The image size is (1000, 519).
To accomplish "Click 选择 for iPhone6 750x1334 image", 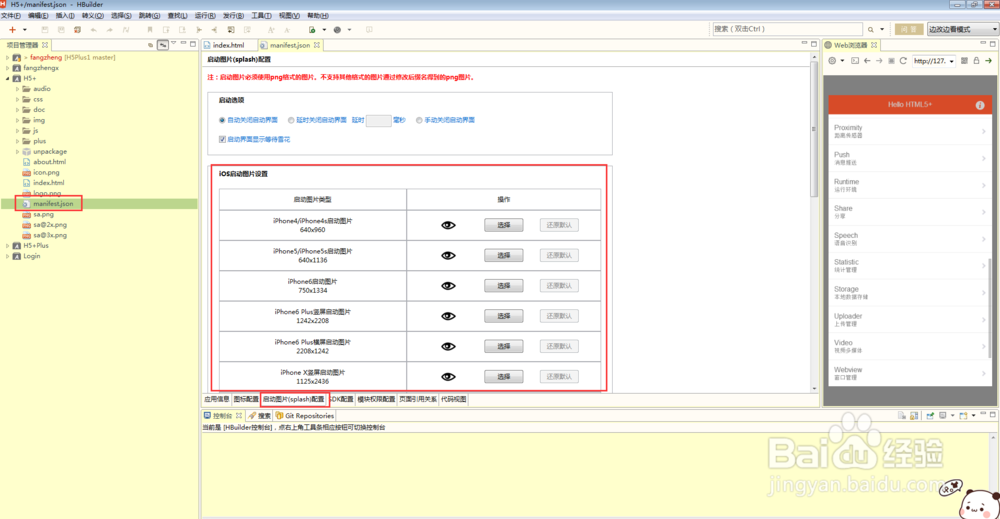I will pos(504,286).
